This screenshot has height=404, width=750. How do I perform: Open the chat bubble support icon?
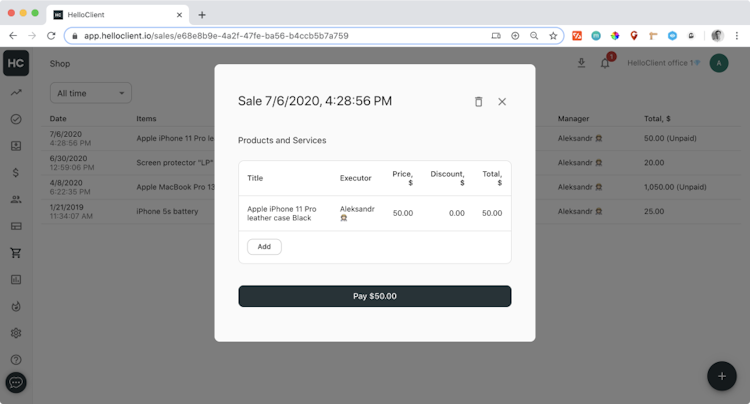coord(16,382)
